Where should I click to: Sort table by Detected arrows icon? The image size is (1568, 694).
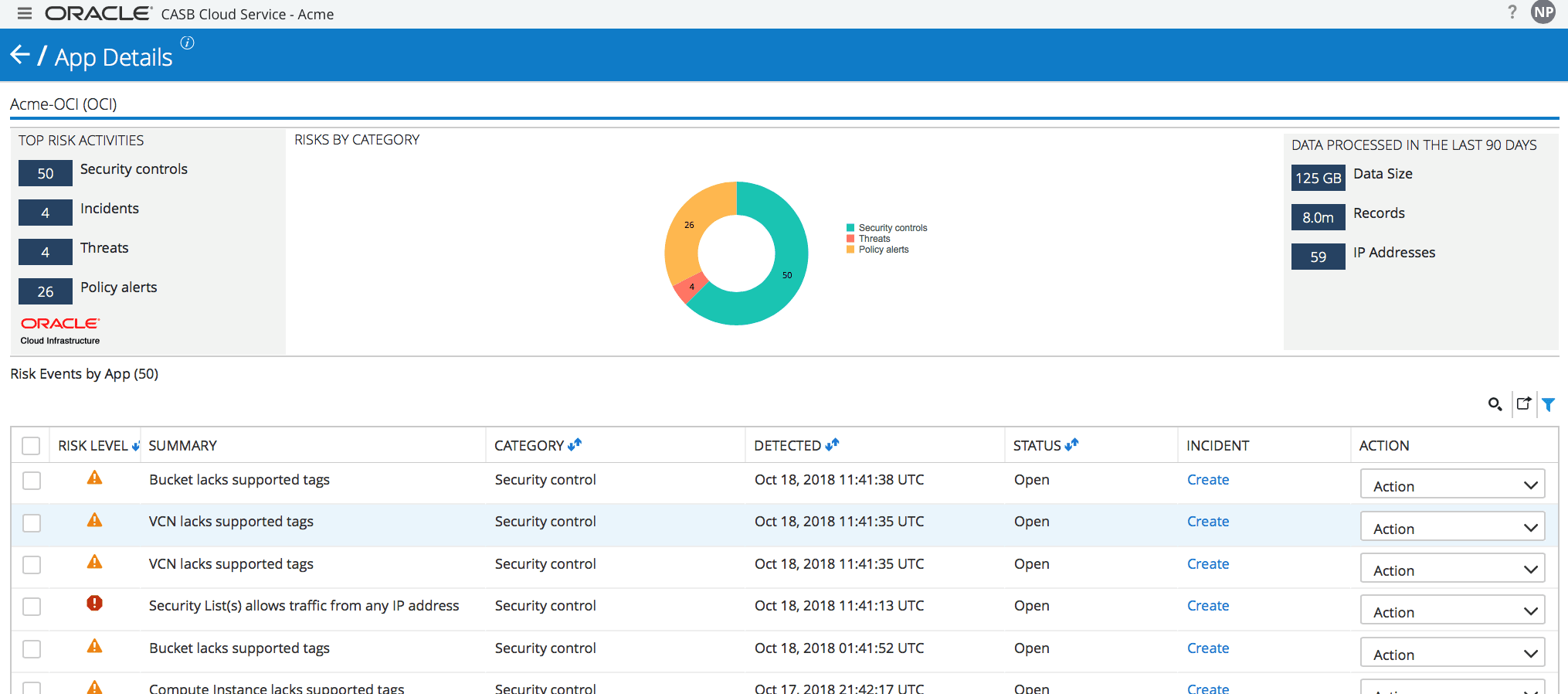(x=831, y=444)
